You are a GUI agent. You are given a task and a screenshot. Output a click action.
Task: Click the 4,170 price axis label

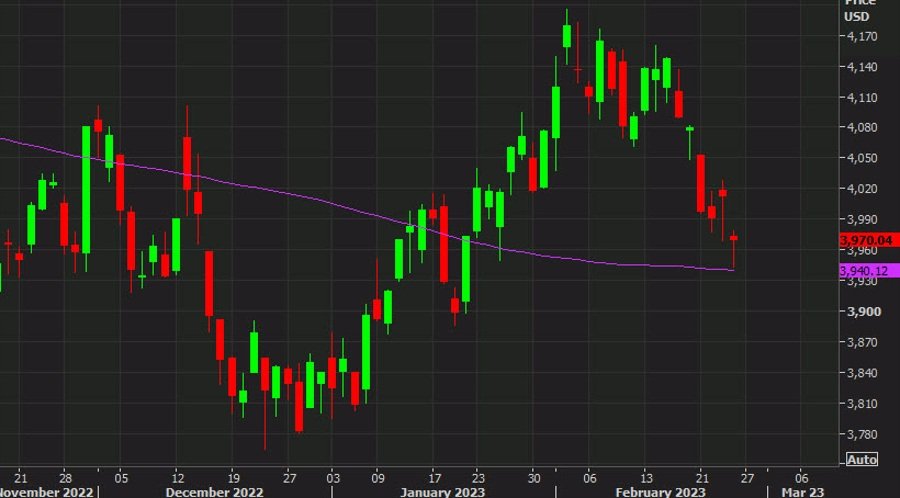[860, 37]
